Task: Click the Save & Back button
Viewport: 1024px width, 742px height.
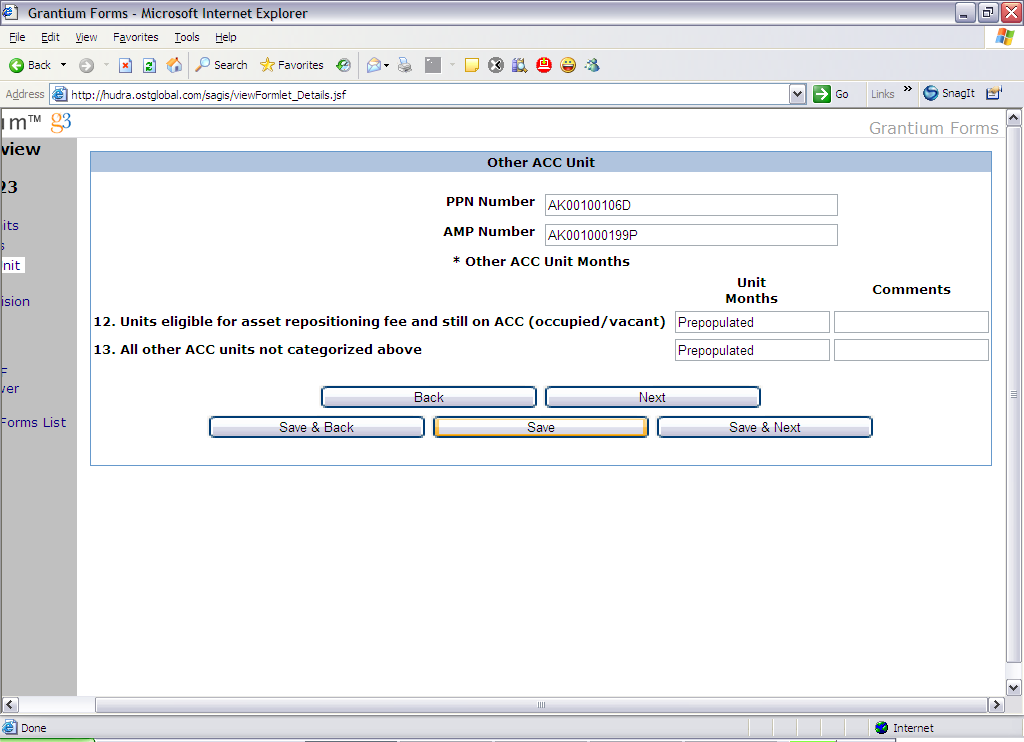Action: (x=317, y=427)
